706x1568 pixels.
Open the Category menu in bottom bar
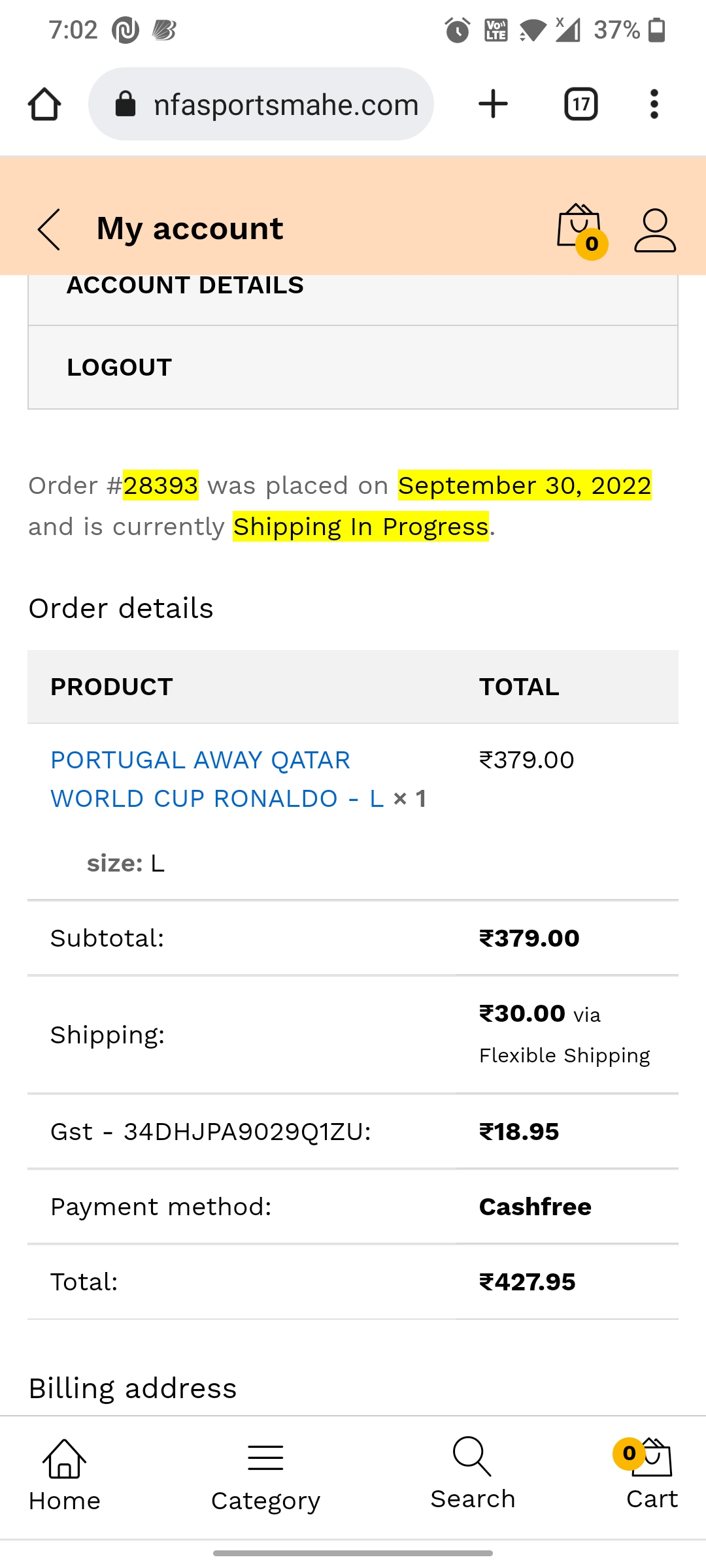[265, 1476]
